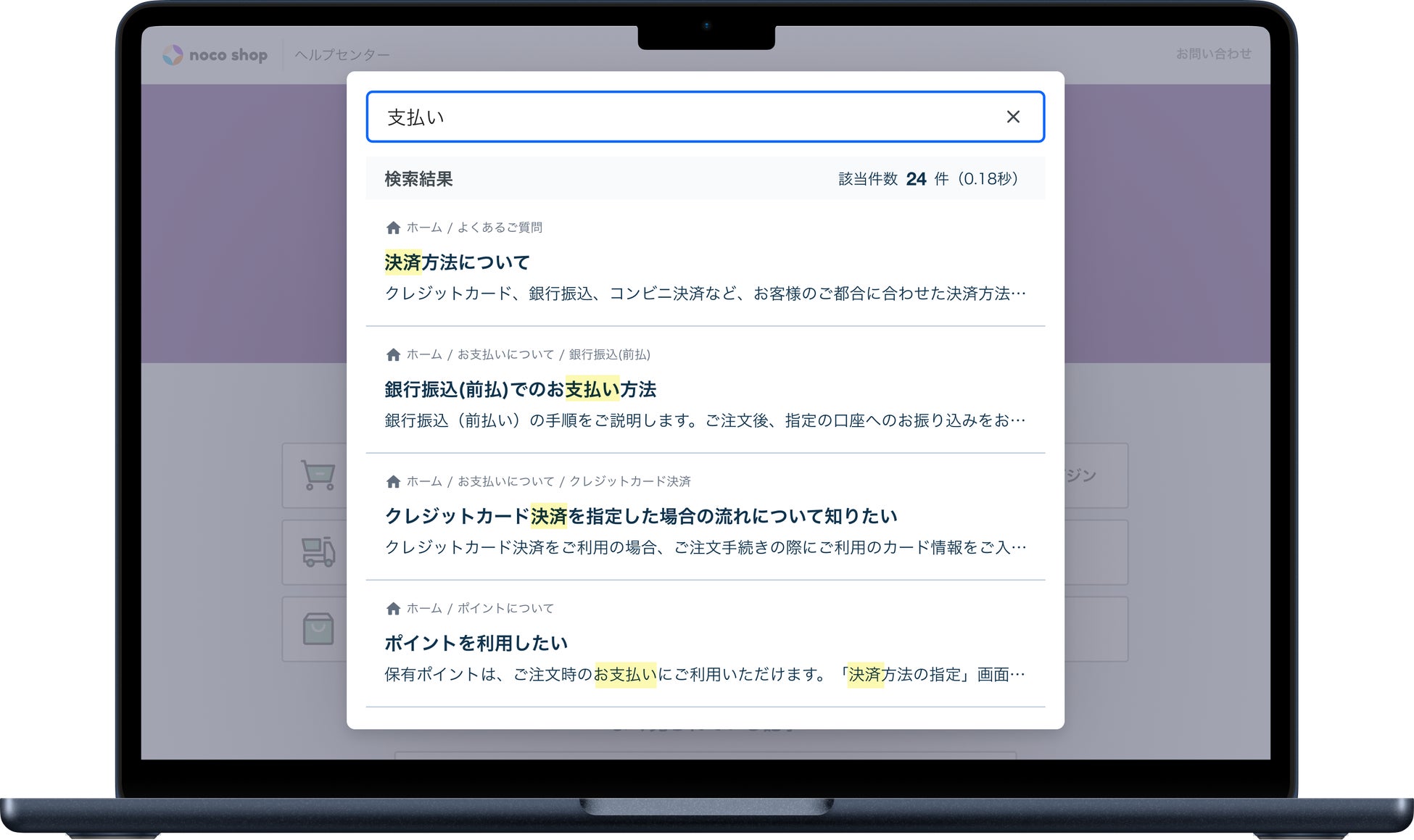
Task: Click the 銀行振込(前払) breadcrumb link
Action: pyautogui.click(x=609, y=354)
